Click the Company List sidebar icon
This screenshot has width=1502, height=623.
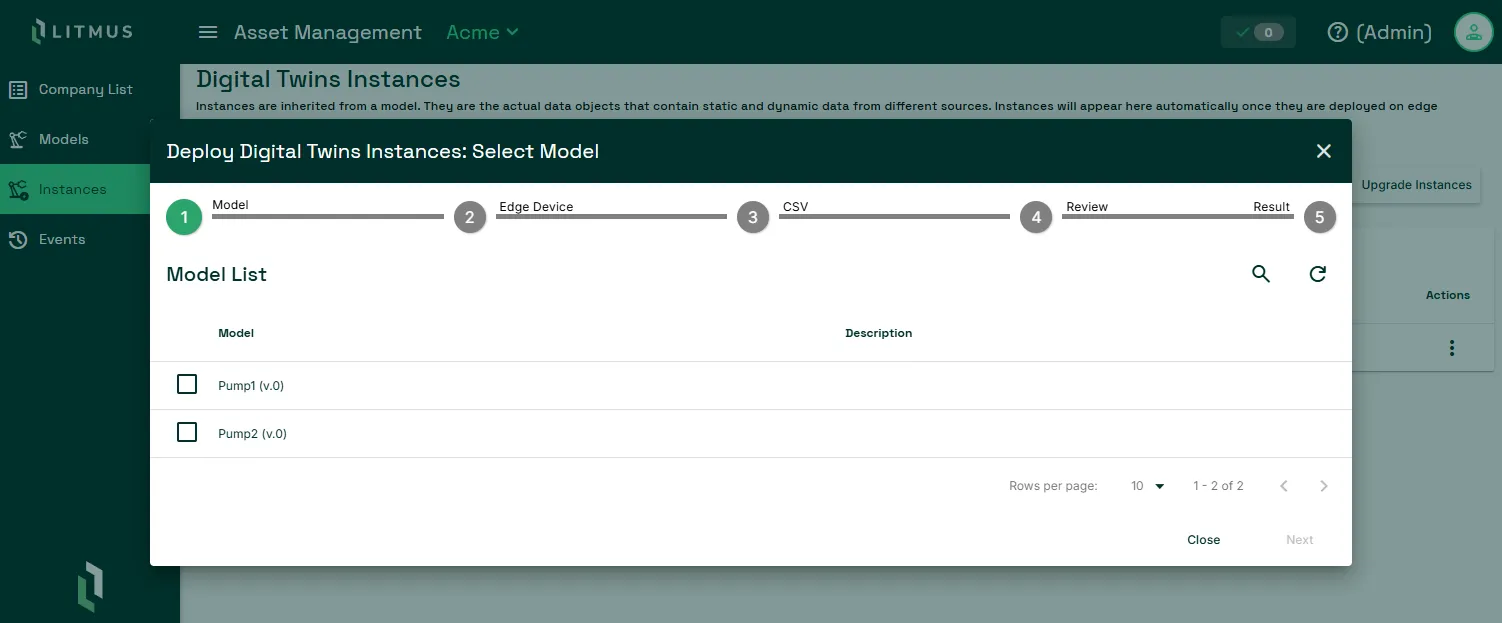coord(18,89)
